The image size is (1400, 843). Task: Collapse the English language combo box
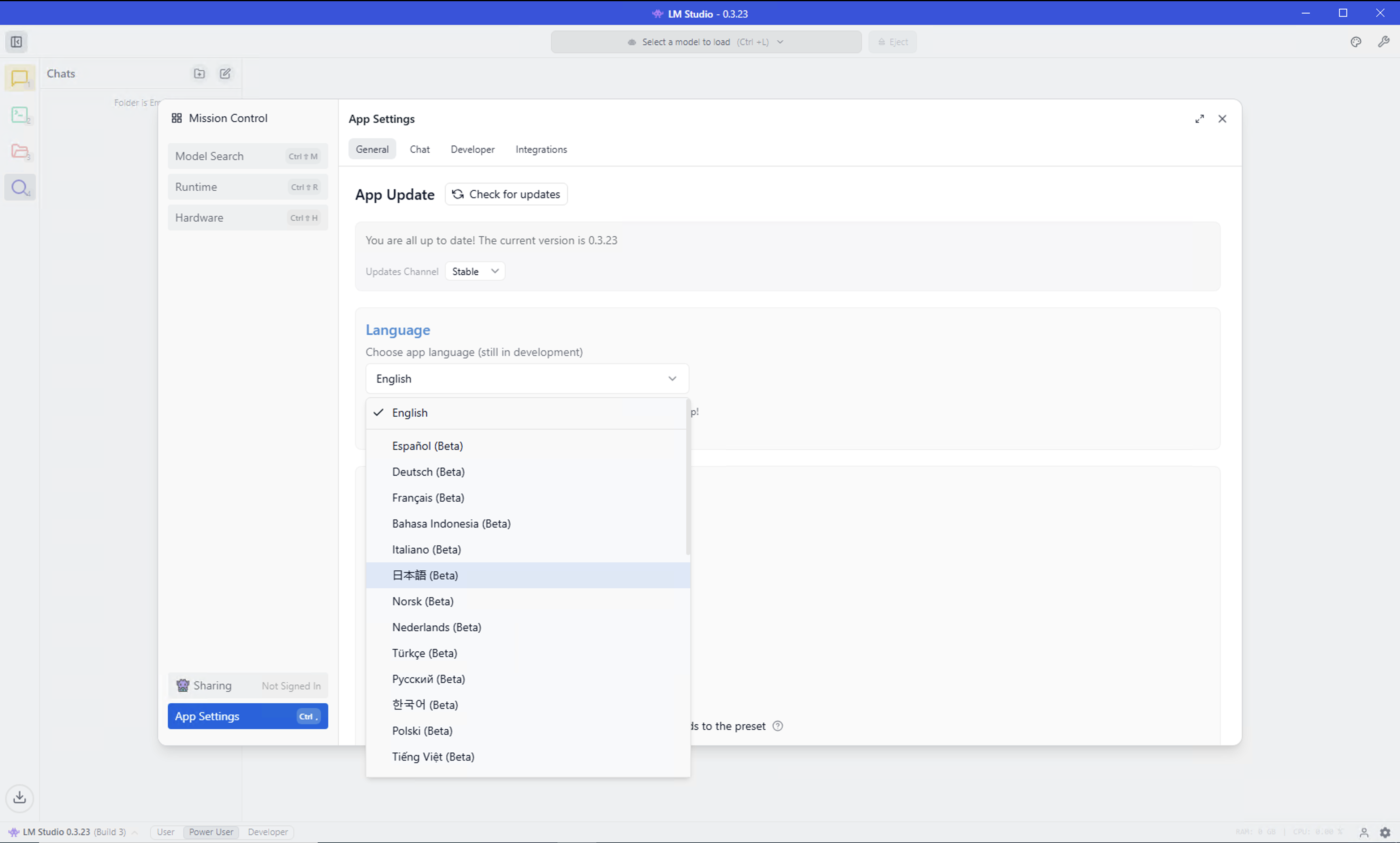point(527,379)
